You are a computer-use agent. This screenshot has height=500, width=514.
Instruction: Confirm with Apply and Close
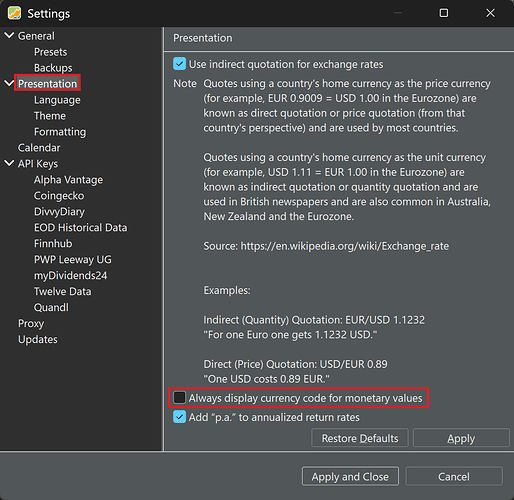click(x=350, y=476)
